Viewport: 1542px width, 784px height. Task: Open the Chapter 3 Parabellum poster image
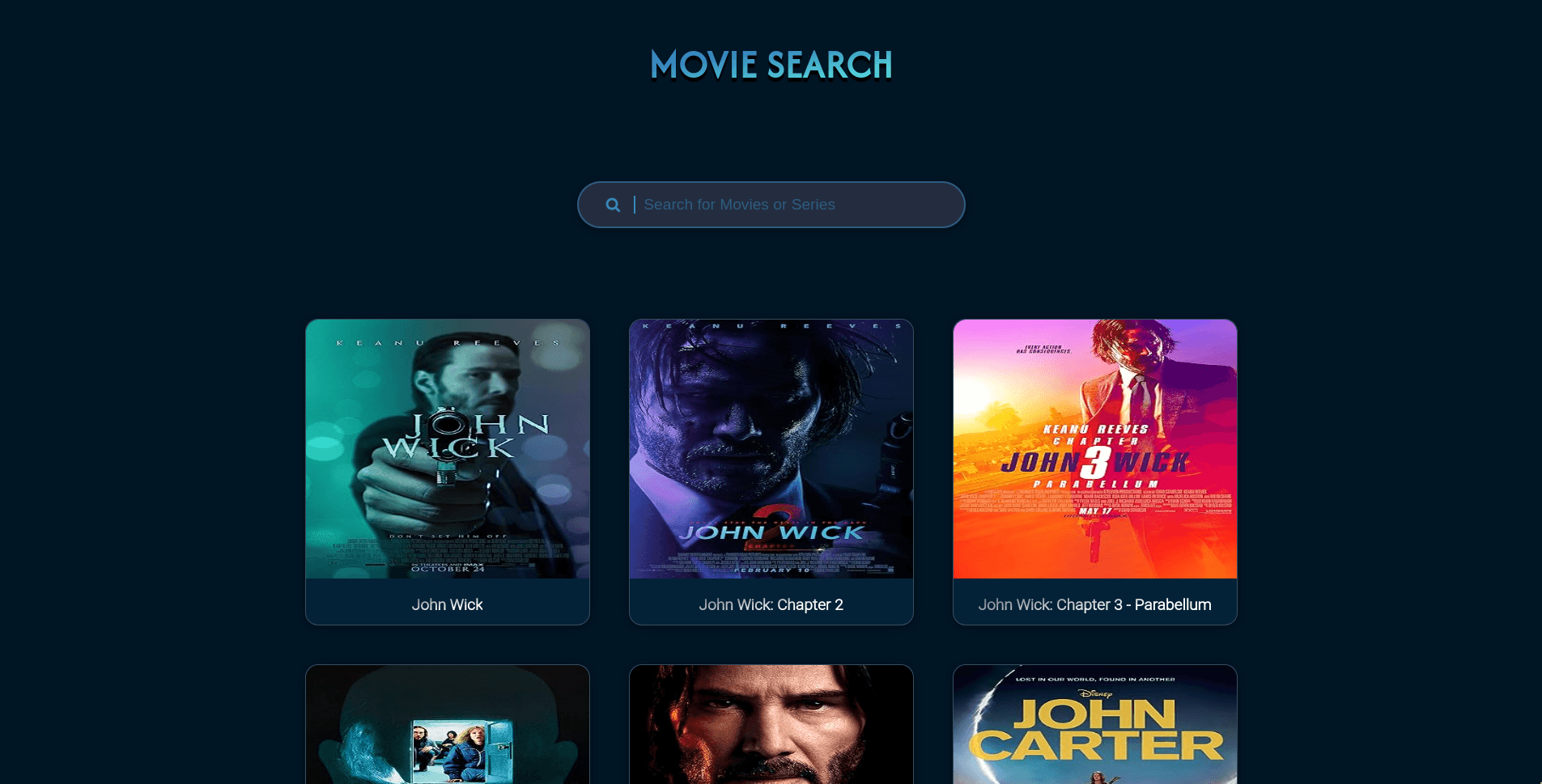tap(1095, 449)
